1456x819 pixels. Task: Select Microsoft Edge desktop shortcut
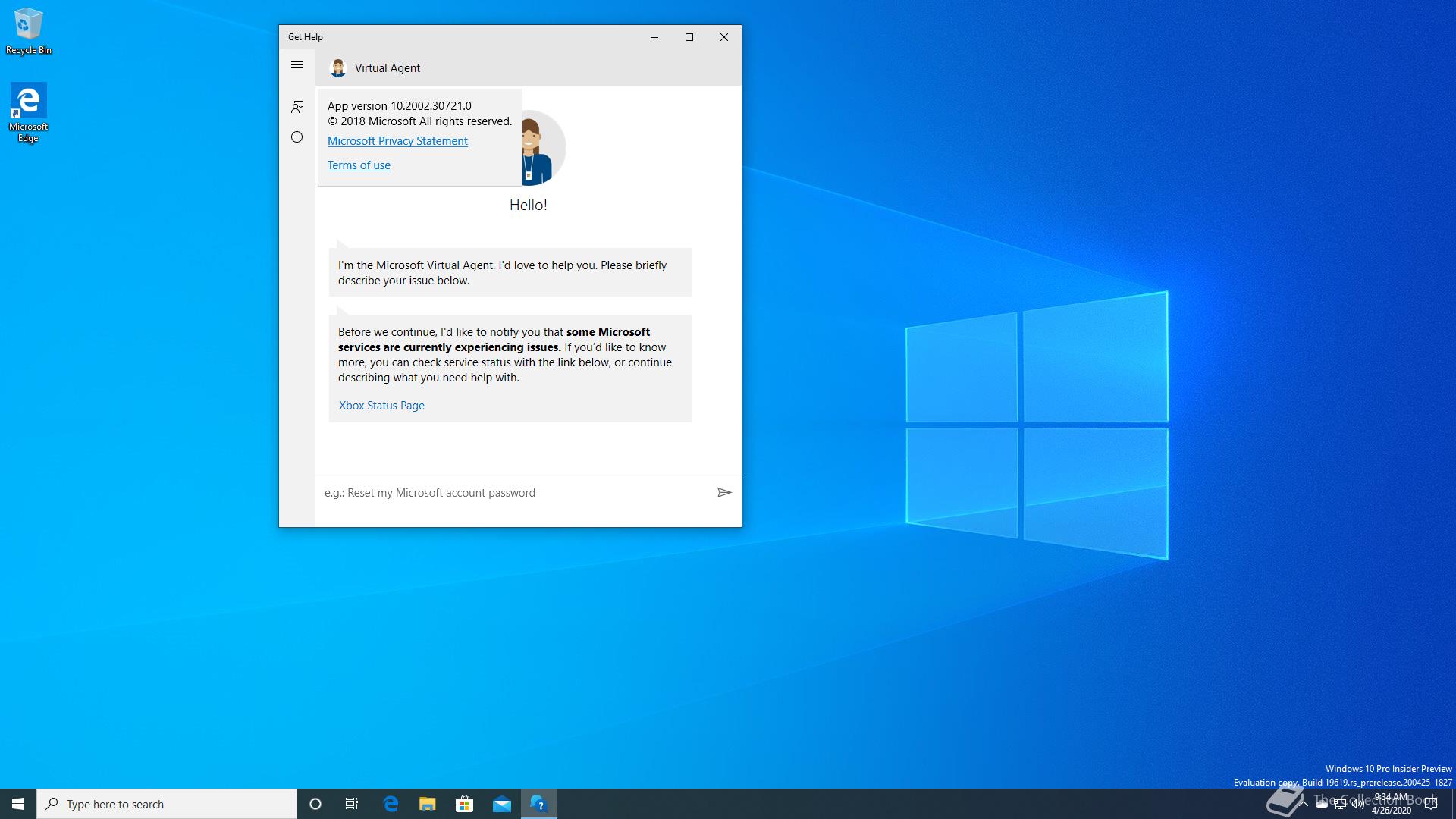[x=29, y=112]
